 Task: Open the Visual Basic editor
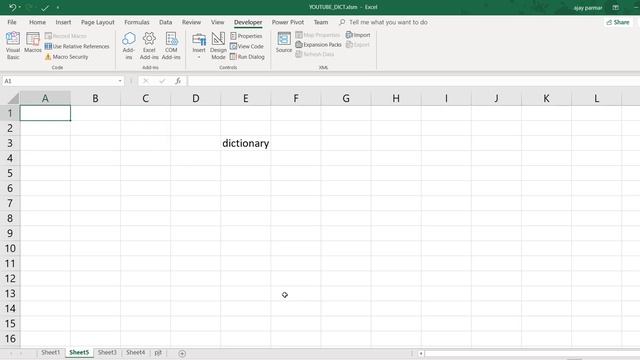[x=13, y=45]
